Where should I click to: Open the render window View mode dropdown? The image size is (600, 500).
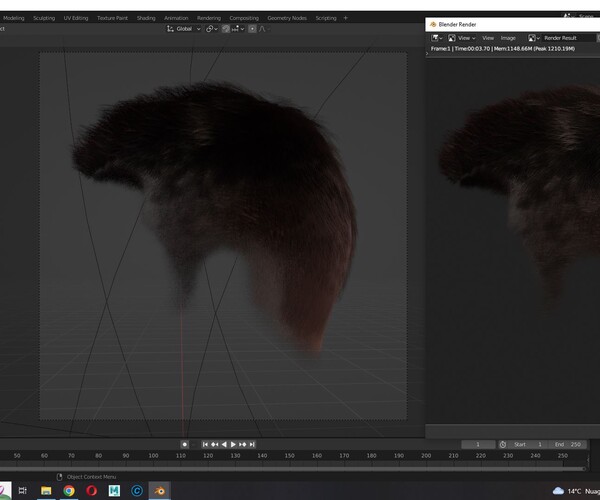click(461, 38)
